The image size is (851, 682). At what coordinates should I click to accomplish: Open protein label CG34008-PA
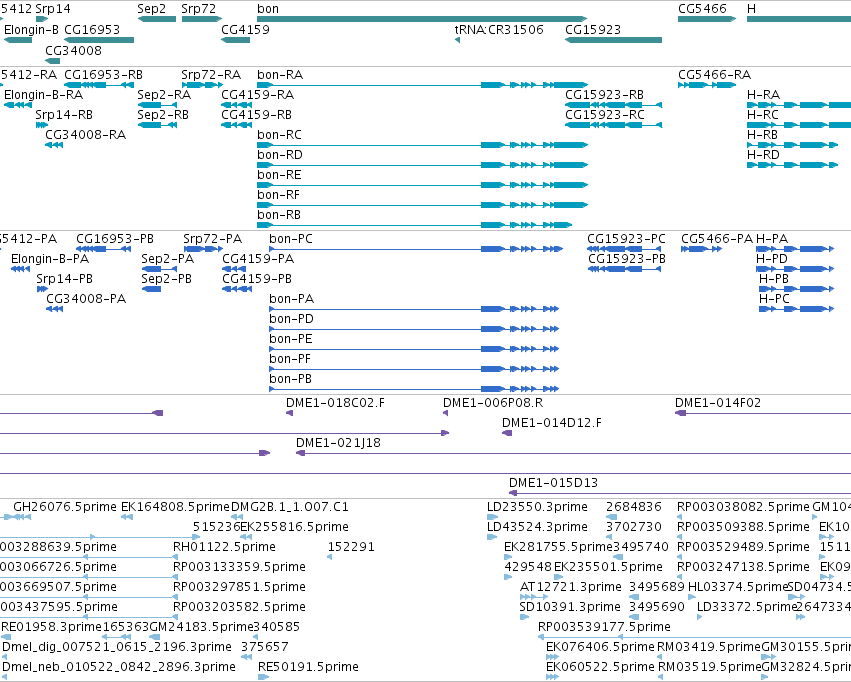click(86, 298)
